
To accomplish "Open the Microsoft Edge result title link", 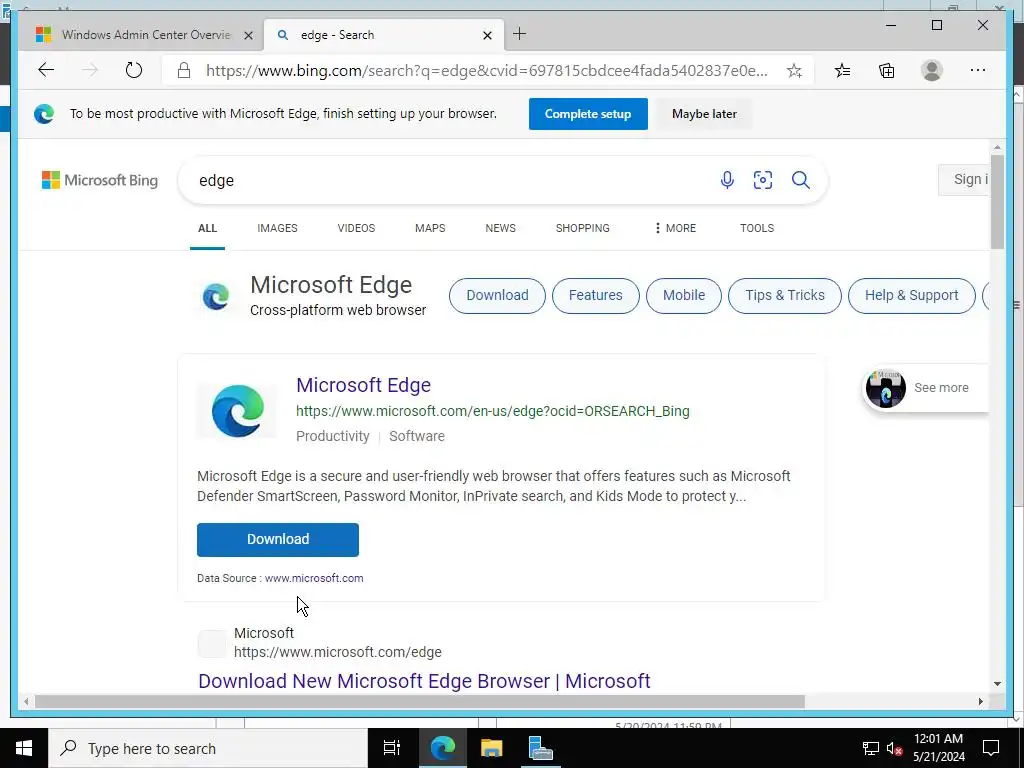I will [363, 385].
